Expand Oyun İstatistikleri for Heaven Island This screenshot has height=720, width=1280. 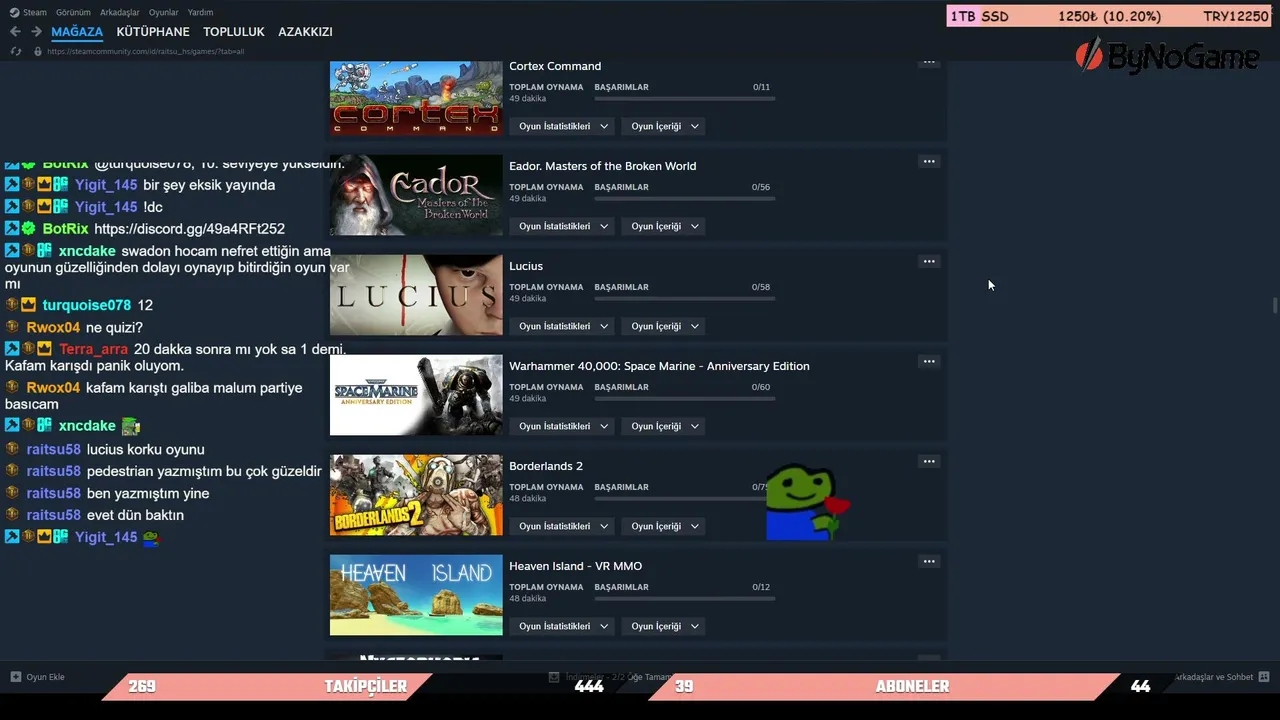click(x=563, y=626)
